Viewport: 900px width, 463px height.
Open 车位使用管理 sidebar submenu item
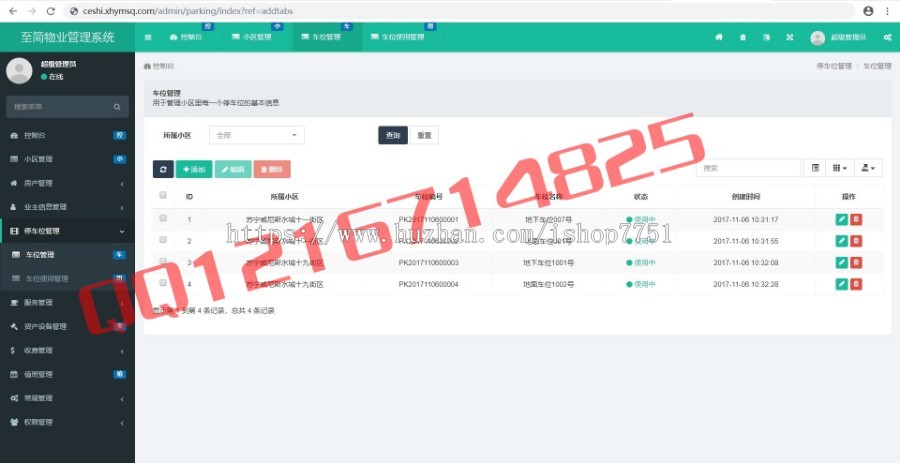click(x=67, y=279)
